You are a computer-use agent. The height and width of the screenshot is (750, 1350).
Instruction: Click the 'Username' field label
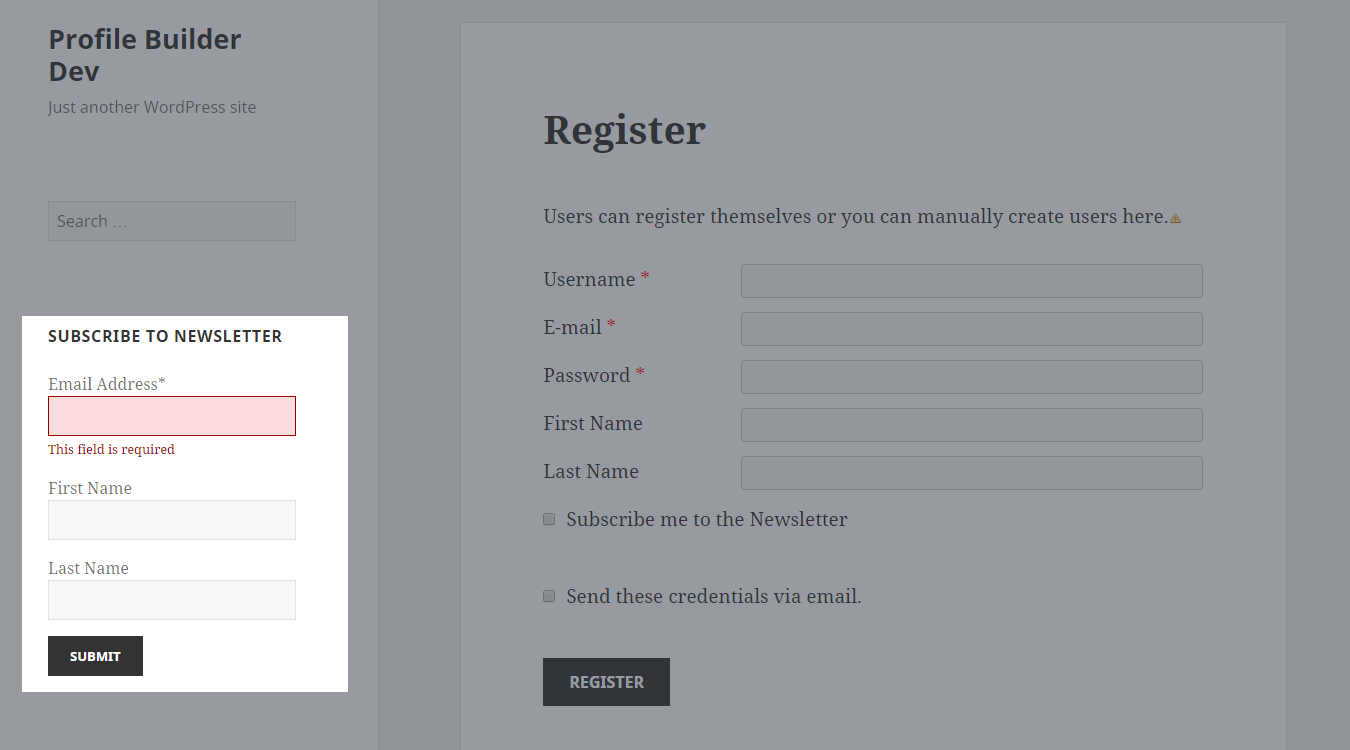click(589, 279)
